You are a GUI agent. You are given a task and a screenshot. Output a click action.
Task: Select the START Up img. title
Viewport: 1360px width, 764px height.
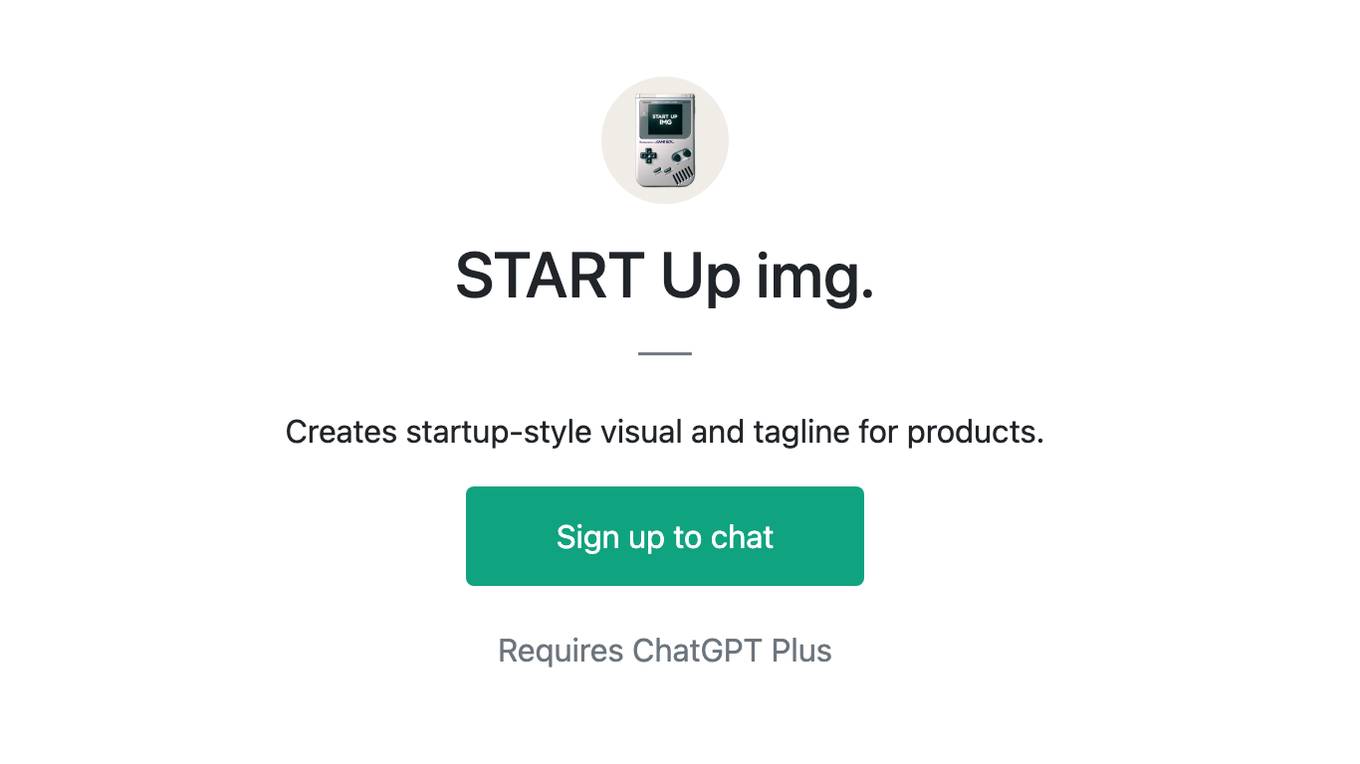[665, 276]
